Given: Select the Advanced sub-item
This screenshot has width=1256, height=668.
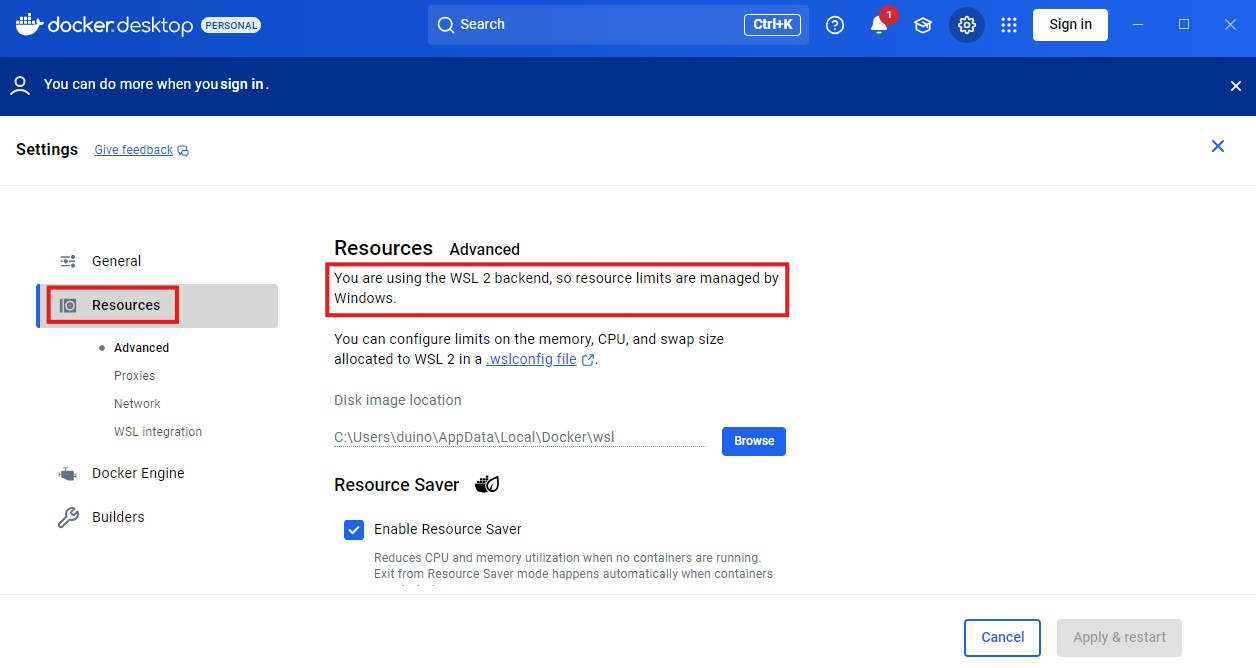Looking at the screenshot, I should coord(141,348).
